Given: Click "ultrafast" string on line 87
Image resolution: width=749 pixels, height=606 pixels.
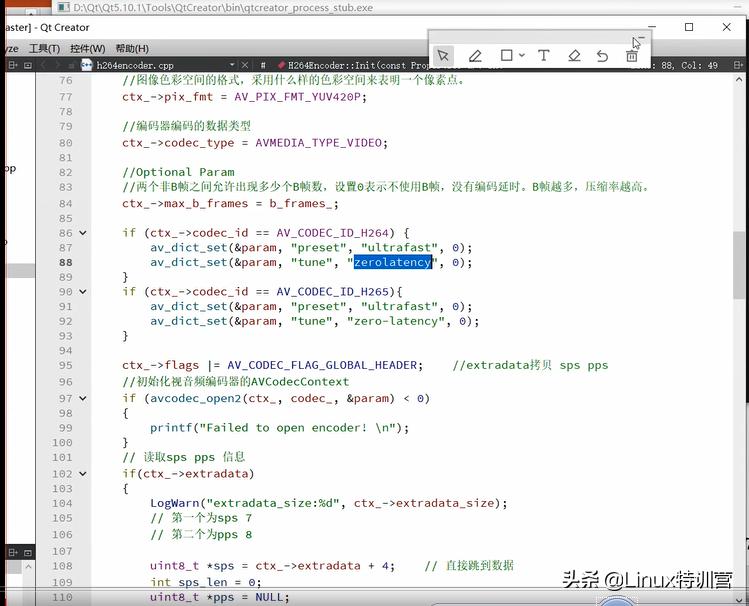Looking at the screenshot, I should [399, 248].
